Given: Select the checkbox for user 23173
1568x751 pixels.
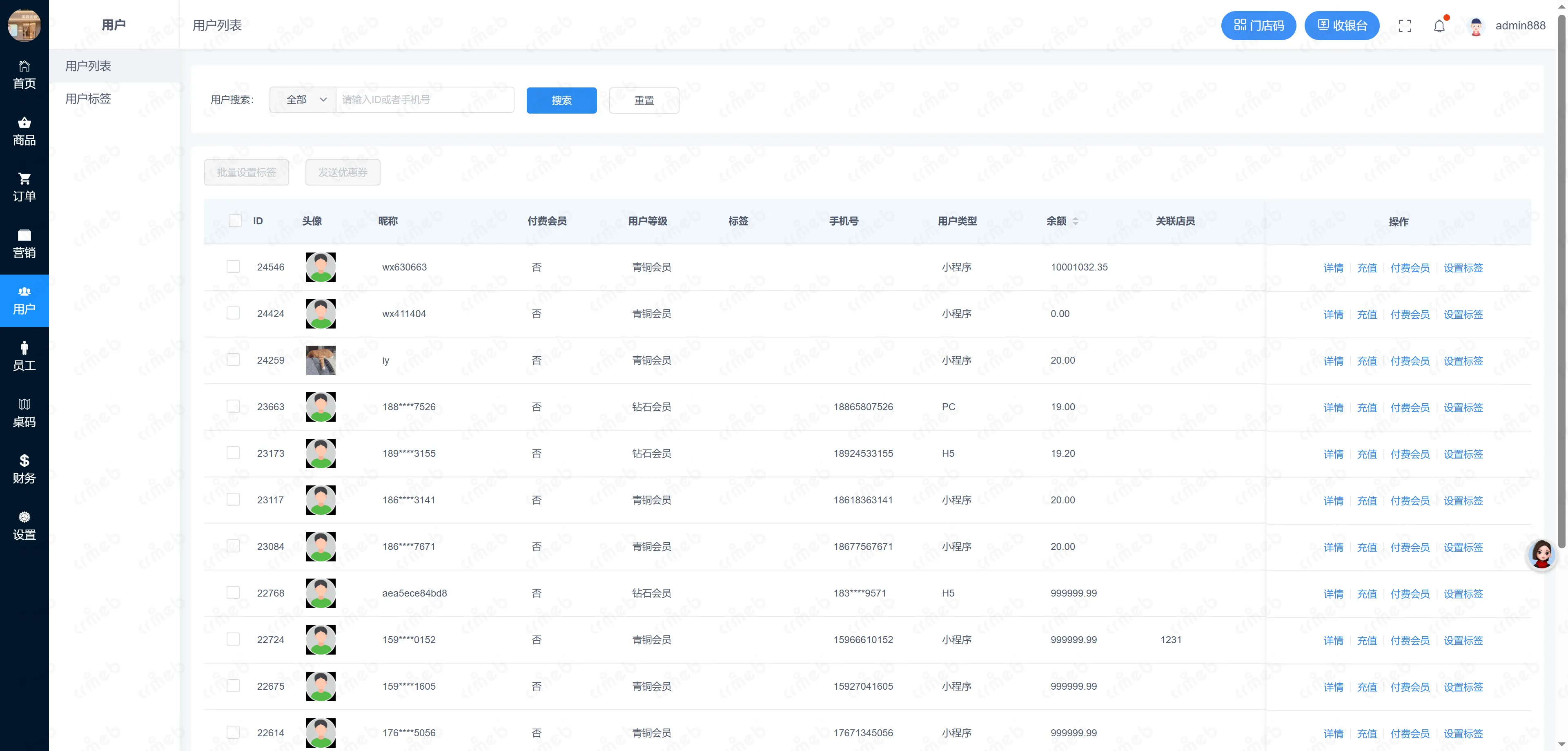Looking at the screenshot, I should click(233, 453).
